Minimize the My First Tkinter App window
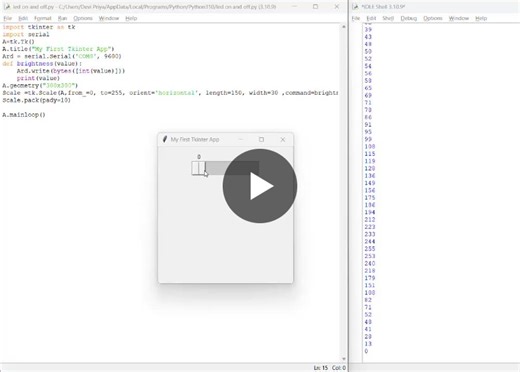520x372 pixels. 241,140
